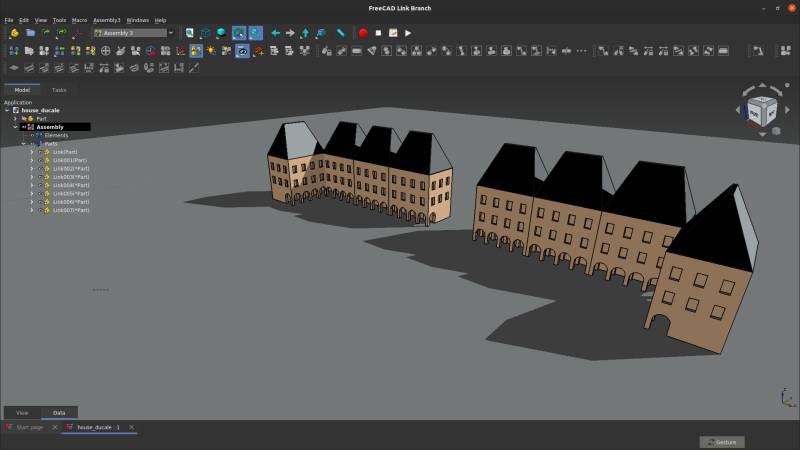Image resolution: width=800 pixels, height=450 pixels.
Task: Open the Assembly3 menu
Action: 107,20
